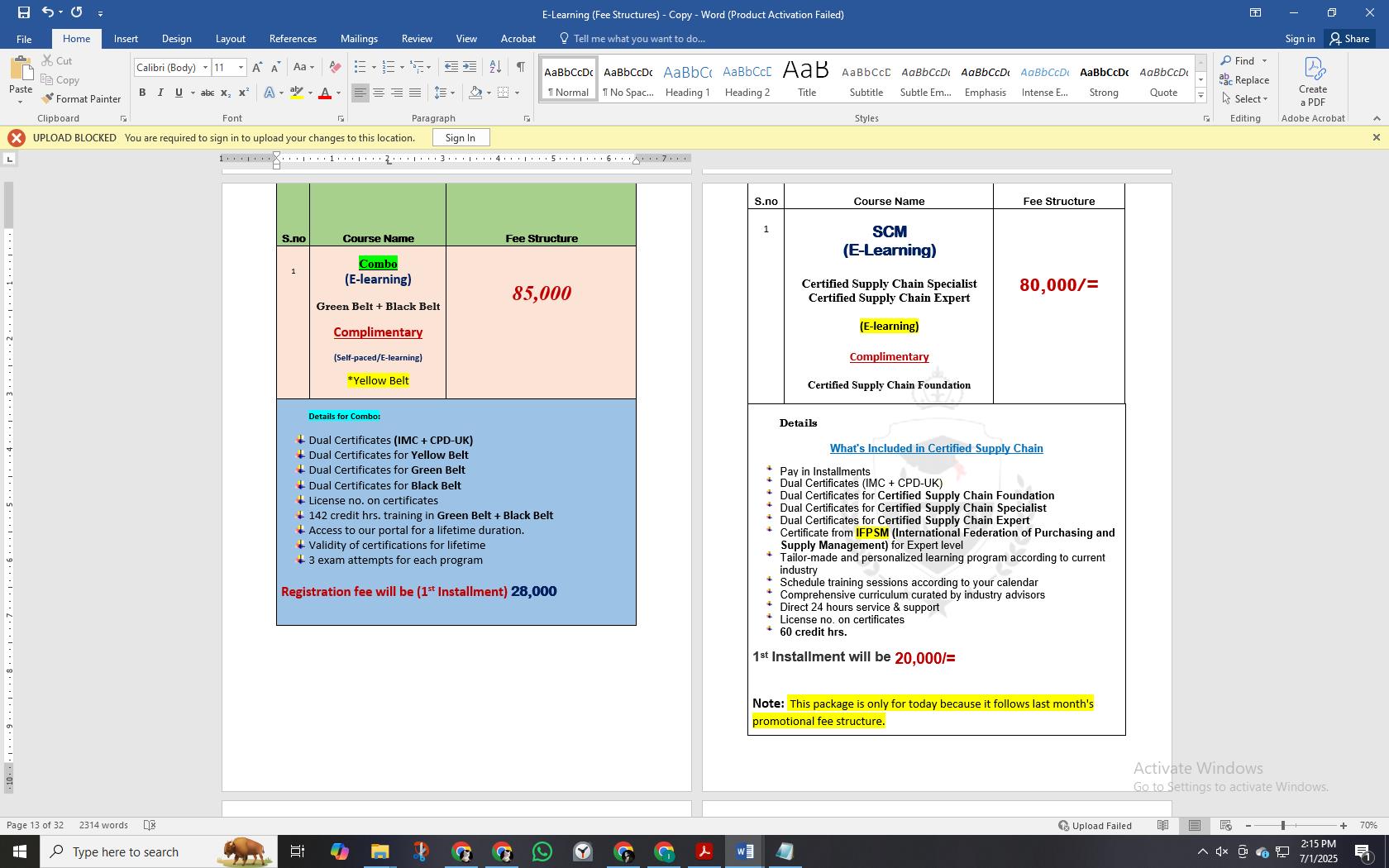Align text to the right
This screenshot has height=868, width=1389.
point(397,93)
